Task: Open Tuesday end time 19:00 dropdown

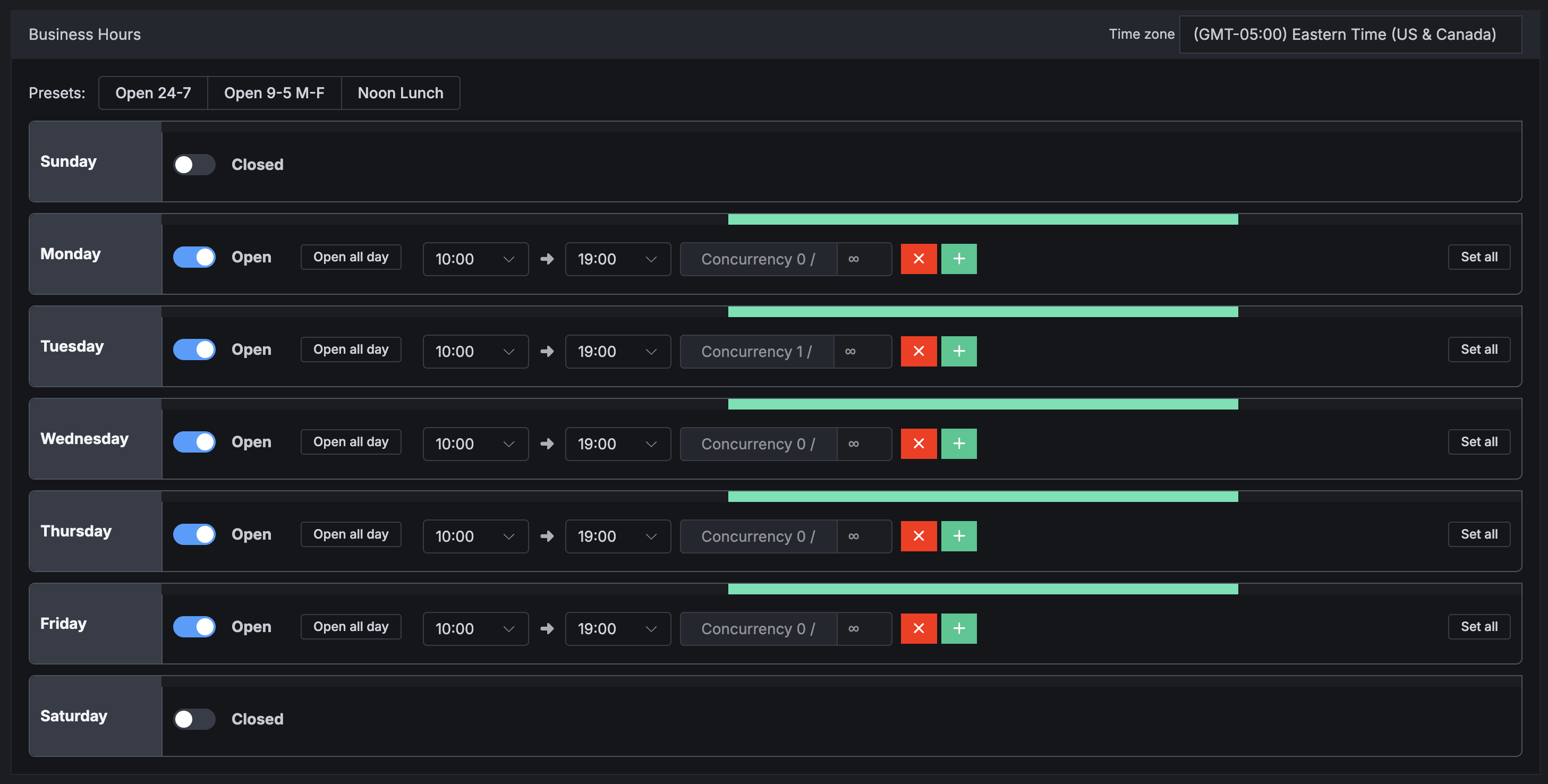Action: (618, 352)
